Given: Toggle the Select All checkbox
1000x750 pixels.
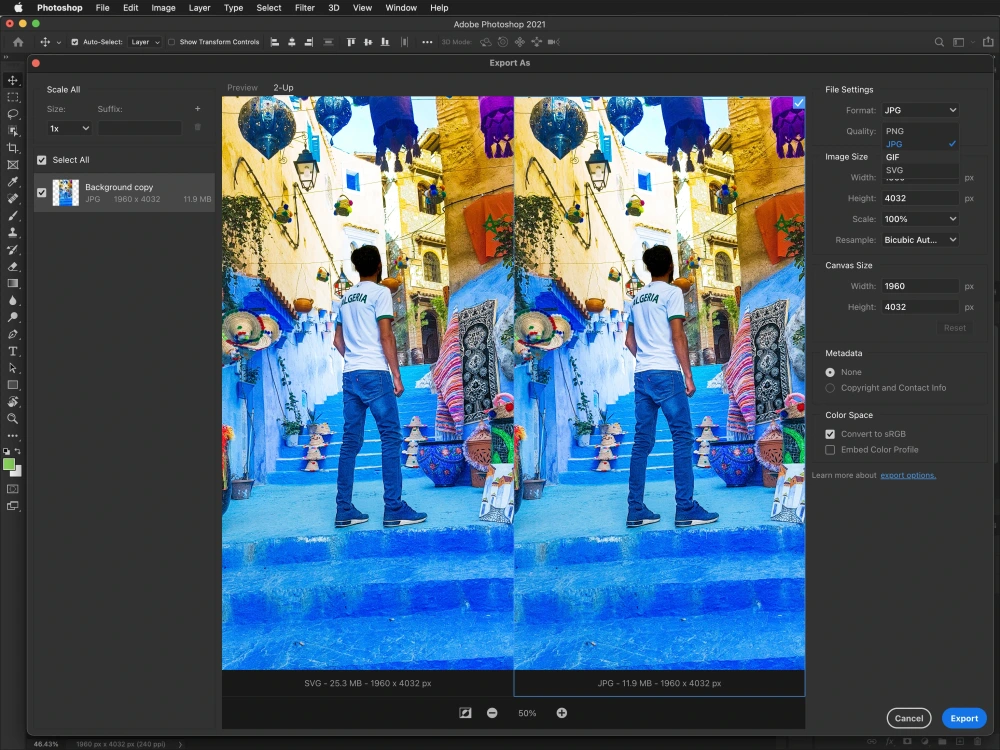Looking at the screenshot, I should (41, 160).
